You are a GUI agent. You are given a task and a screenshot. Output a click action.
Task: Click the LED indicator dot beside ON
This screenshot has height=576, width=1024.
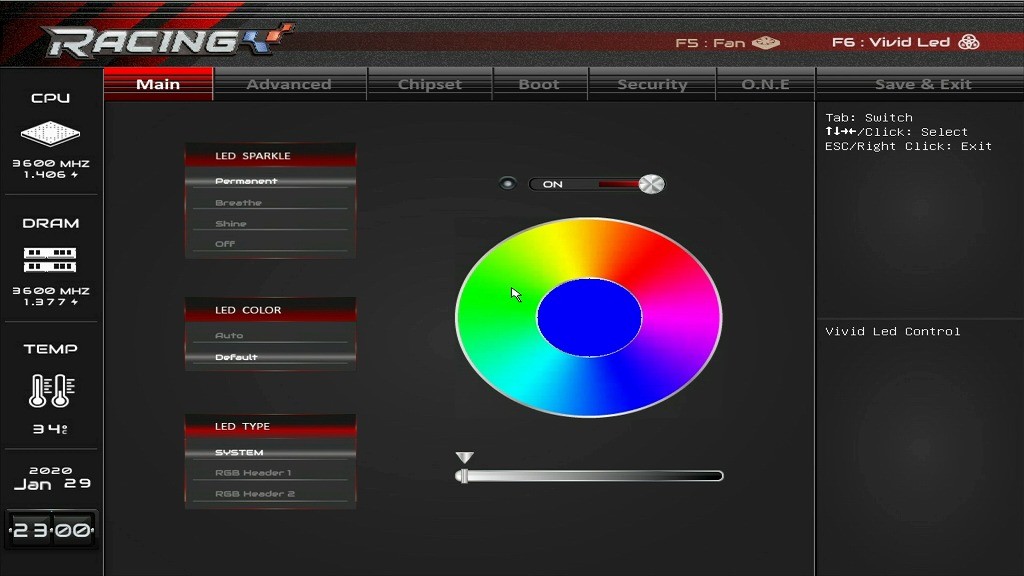pyautogui.click(x=508, y=184)
